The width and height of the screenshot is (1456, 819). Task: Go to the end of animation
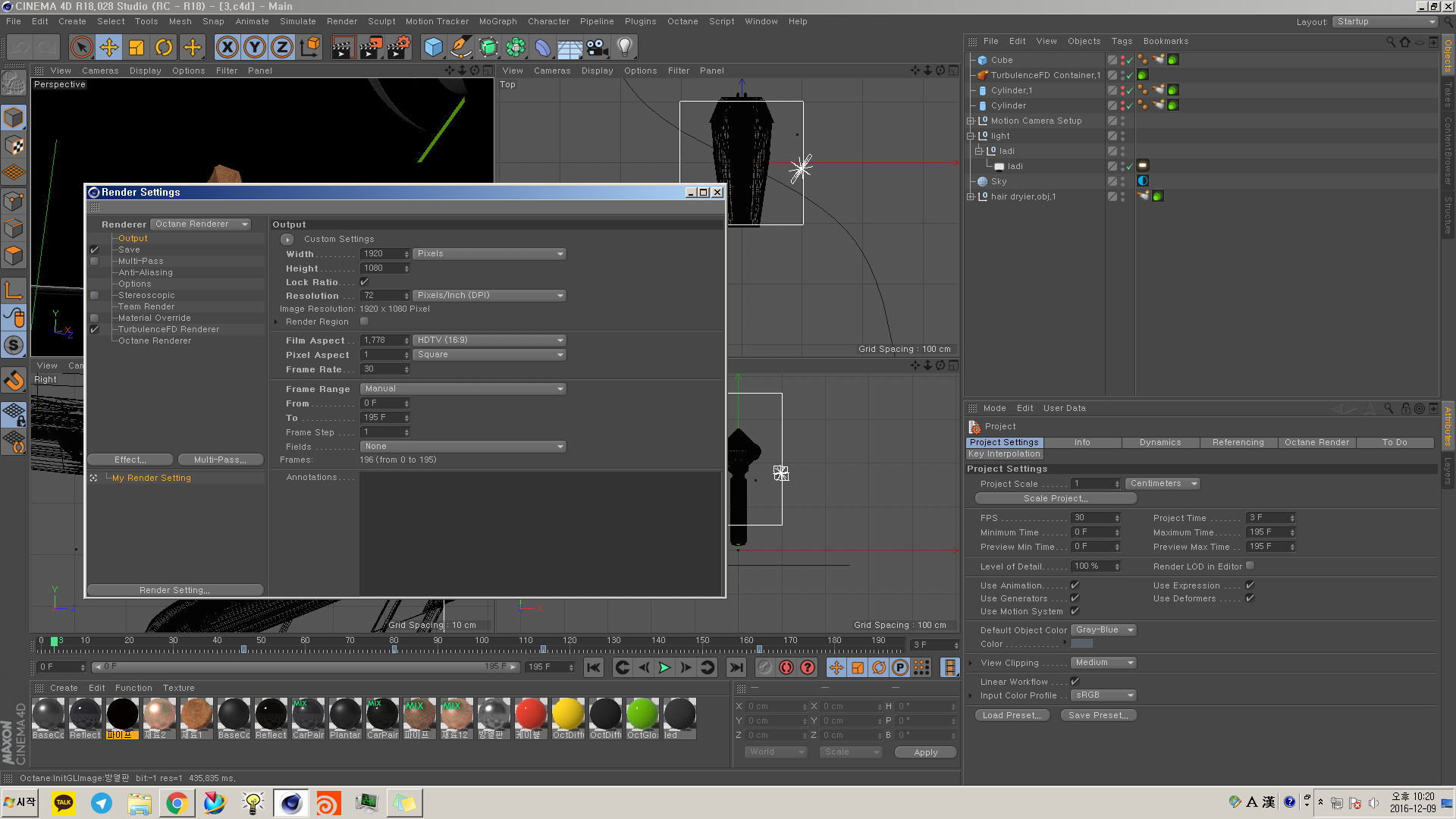(x=736, y=667)
